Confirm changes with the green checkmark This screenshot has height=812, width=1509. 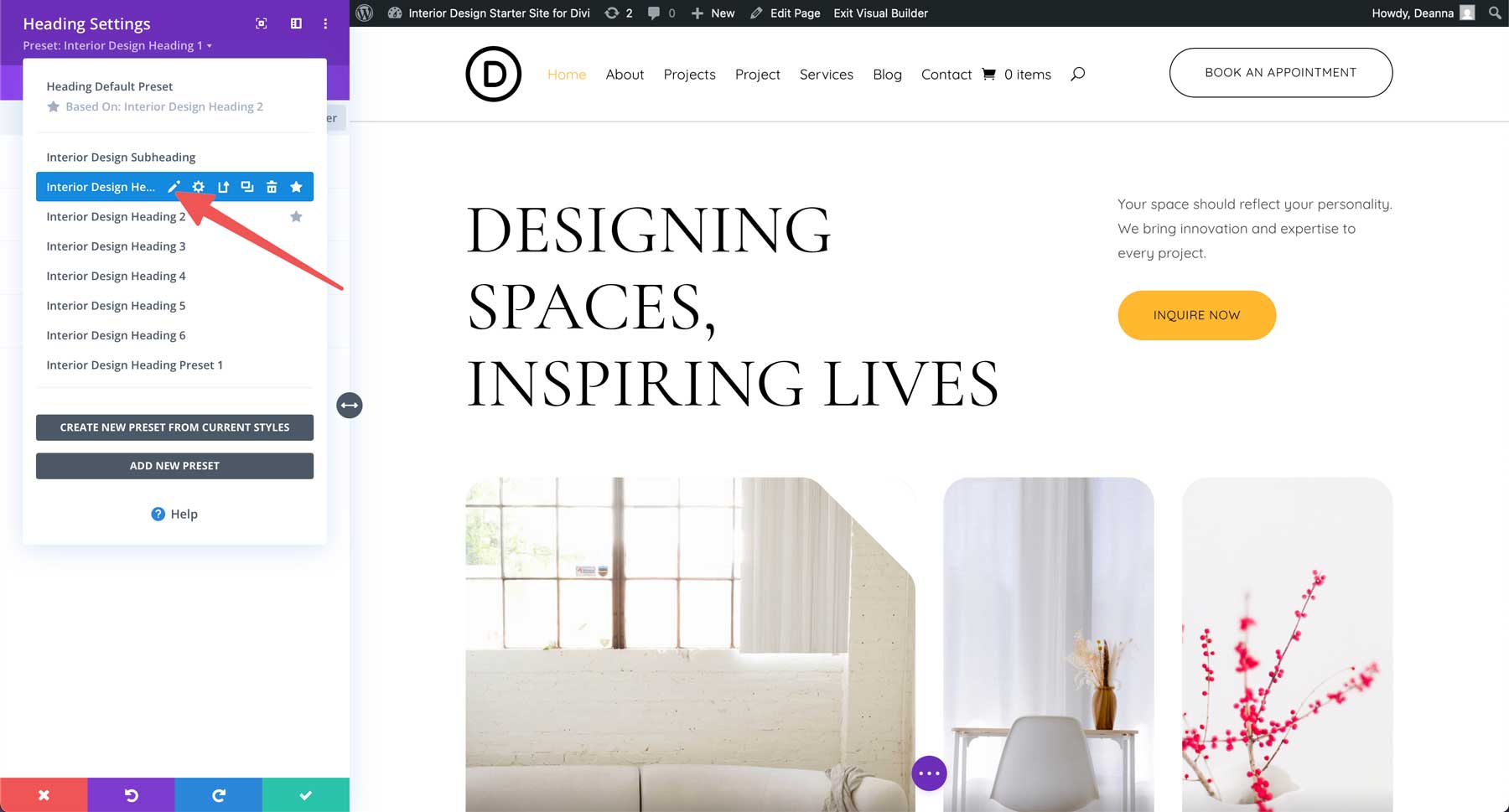point(305,794)
